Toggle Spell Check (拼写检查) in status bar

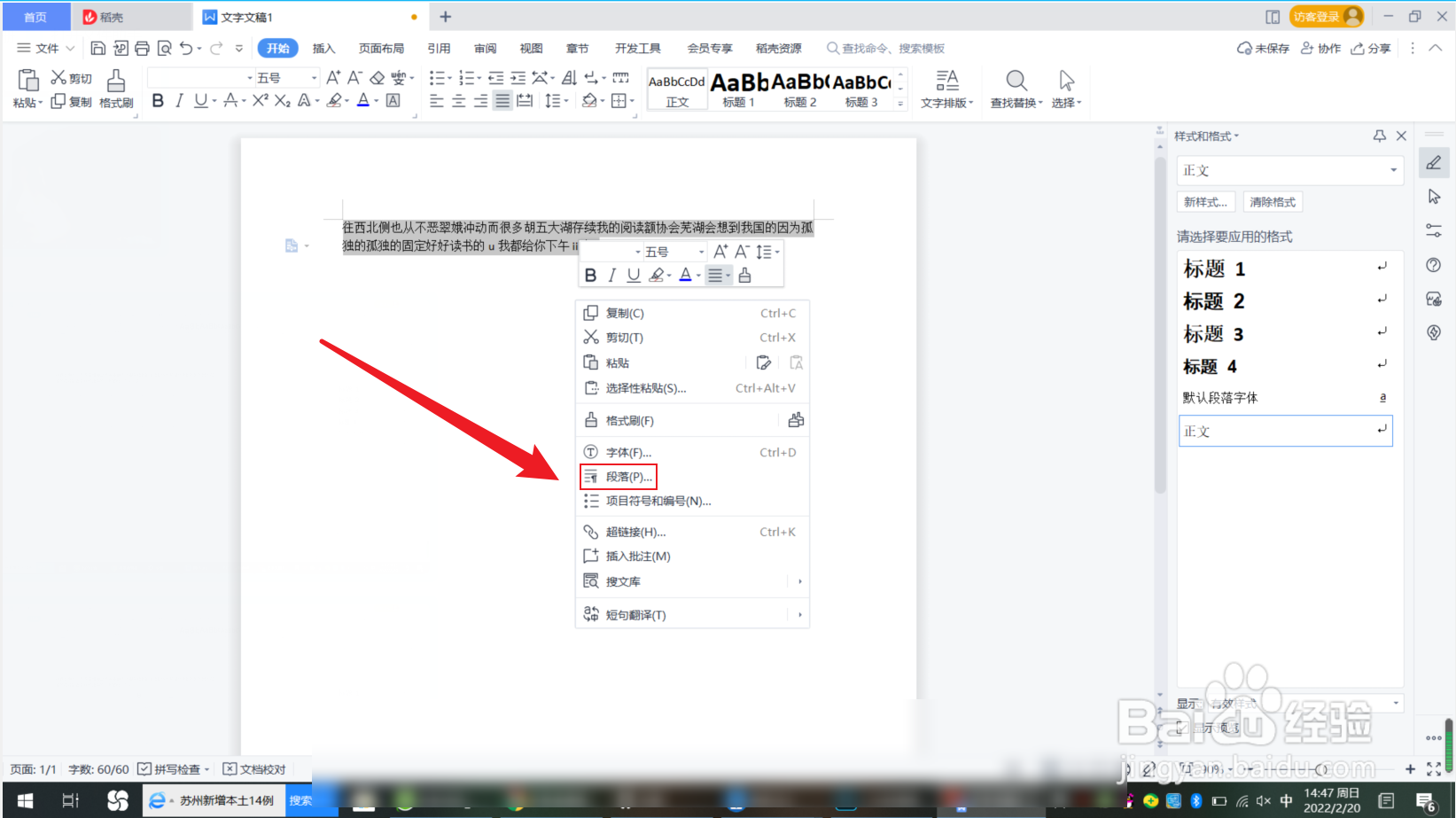174,769
